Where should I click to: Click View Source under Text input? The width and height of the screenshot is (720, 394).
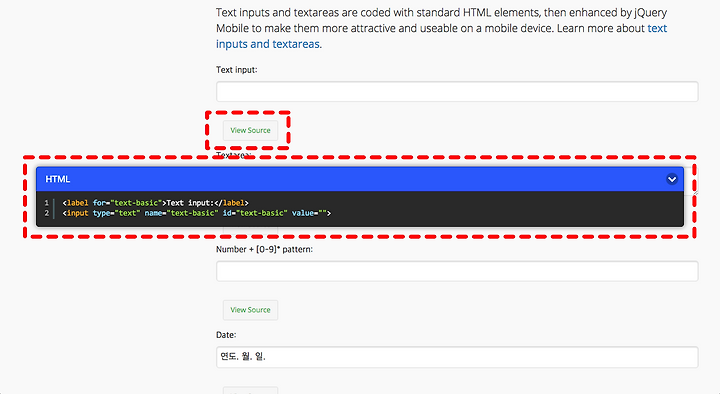(250, 130)
